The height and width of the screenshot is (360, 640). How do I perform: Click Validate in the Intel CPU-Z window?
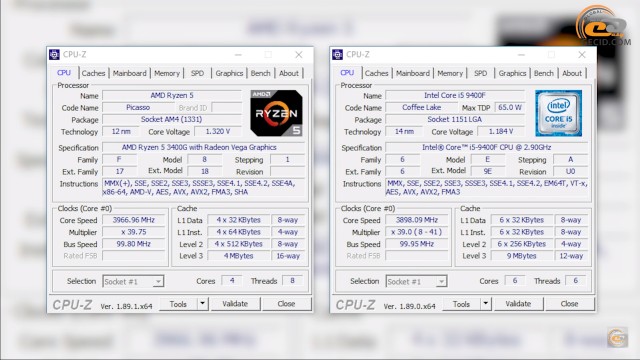(x=518, y=304)
